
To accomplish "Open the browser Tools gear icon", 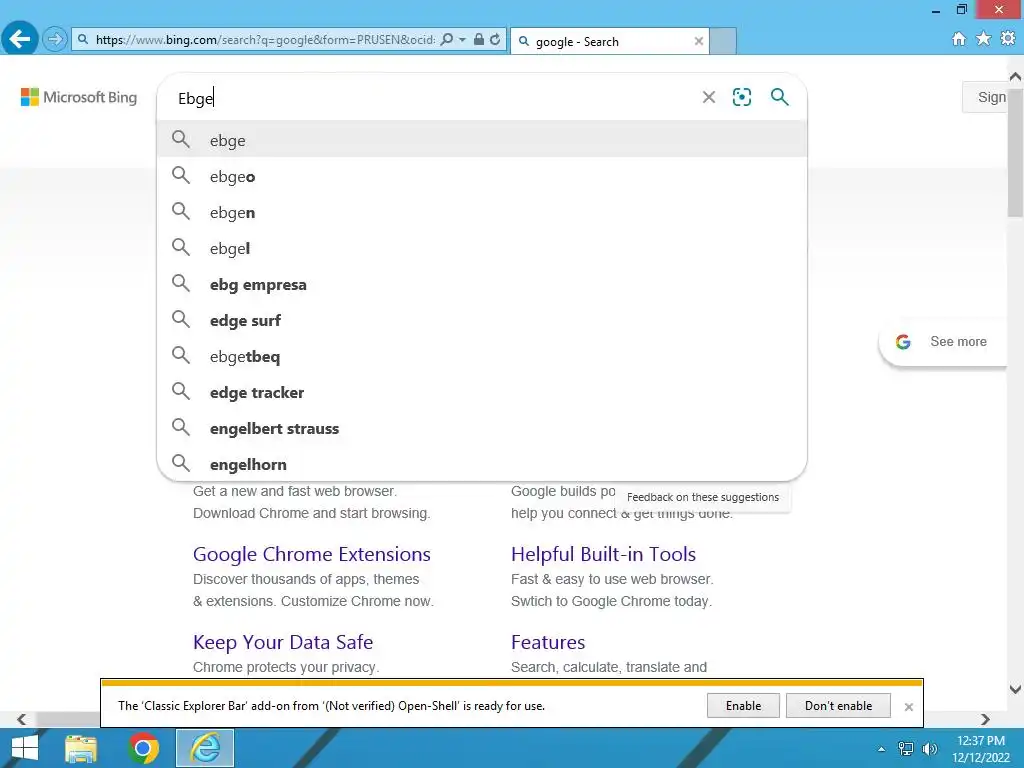I will (1008, 39).
